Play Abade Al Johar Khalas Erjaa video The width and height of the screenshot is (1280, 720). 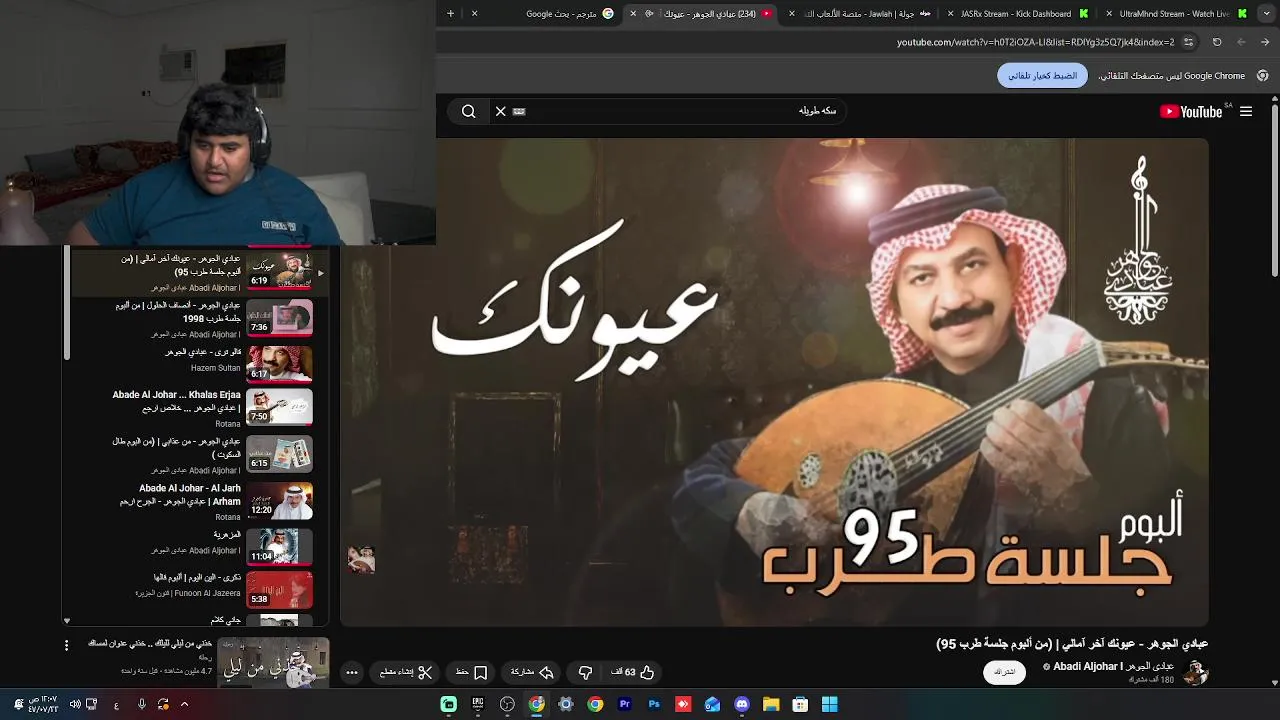[x=280, y=409]
